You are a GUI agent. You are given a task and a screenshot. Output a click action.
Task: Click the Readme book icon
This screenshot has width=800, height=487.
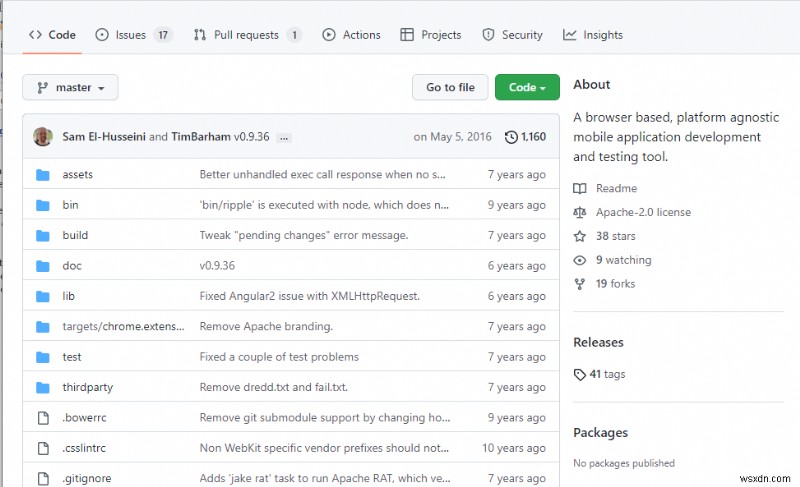(580, 188)
